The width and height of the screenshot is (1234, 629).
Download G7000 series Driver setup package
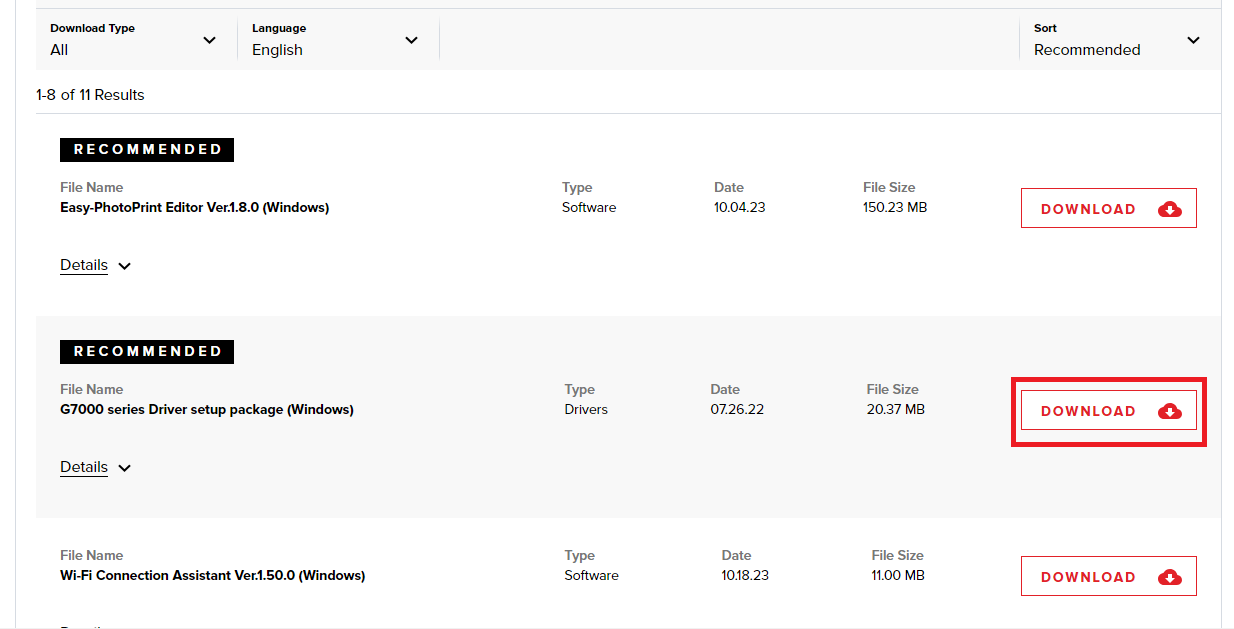[1108, 411]
